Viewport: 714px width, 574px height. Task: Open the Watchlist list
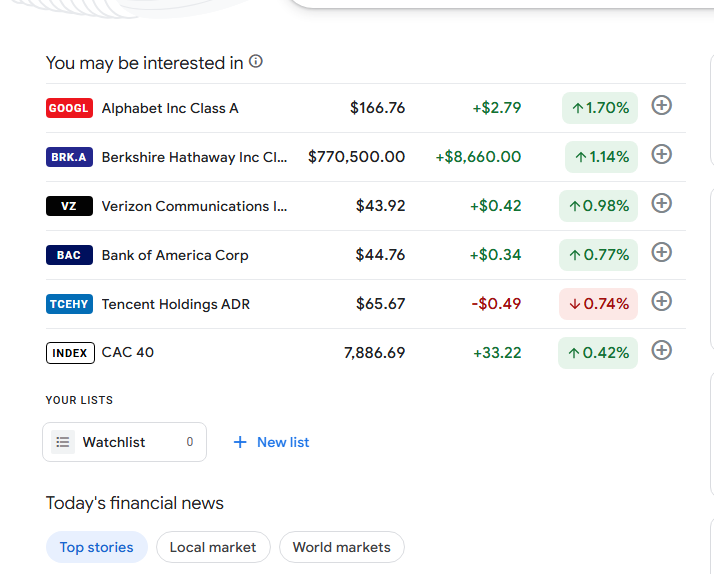pos(124,442)
